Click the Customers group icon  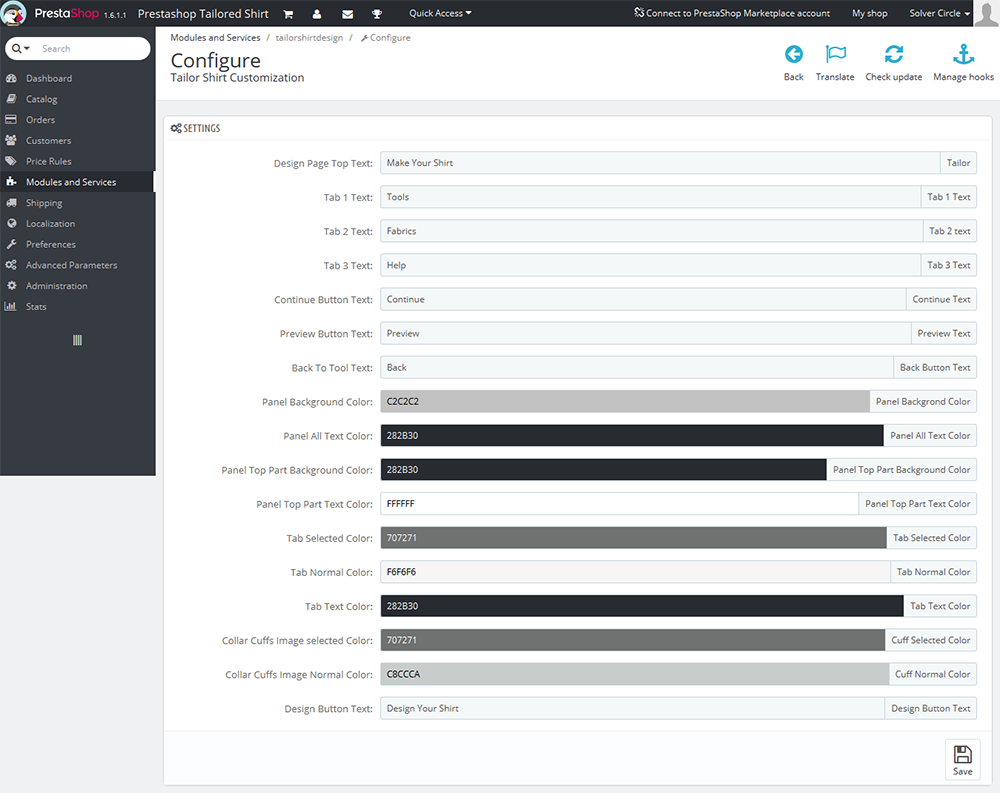tap(11, 140)
